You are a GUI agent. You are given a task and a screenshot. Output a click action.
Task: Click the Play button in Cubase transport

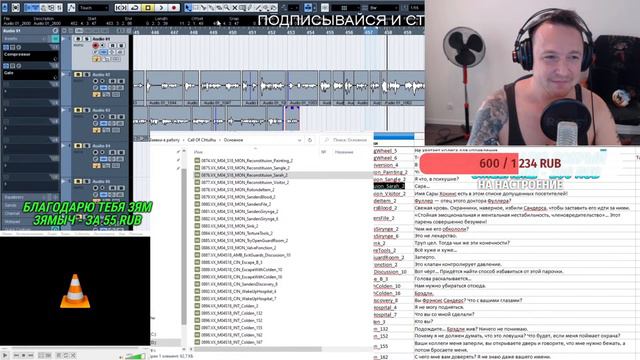(161, 7)
